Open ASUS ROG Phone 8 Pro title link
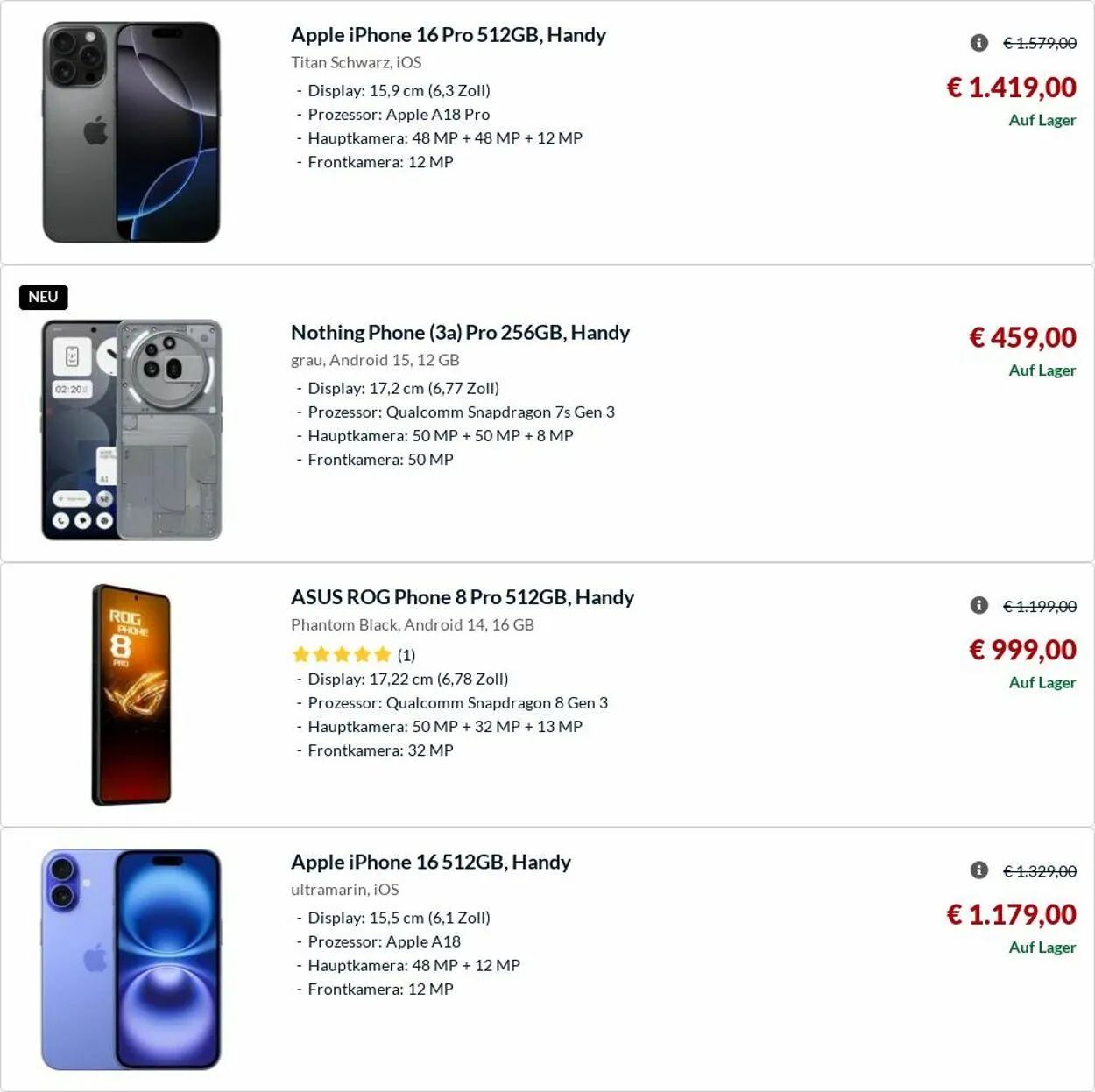1095x1092 pixels. tap(462, 597)
